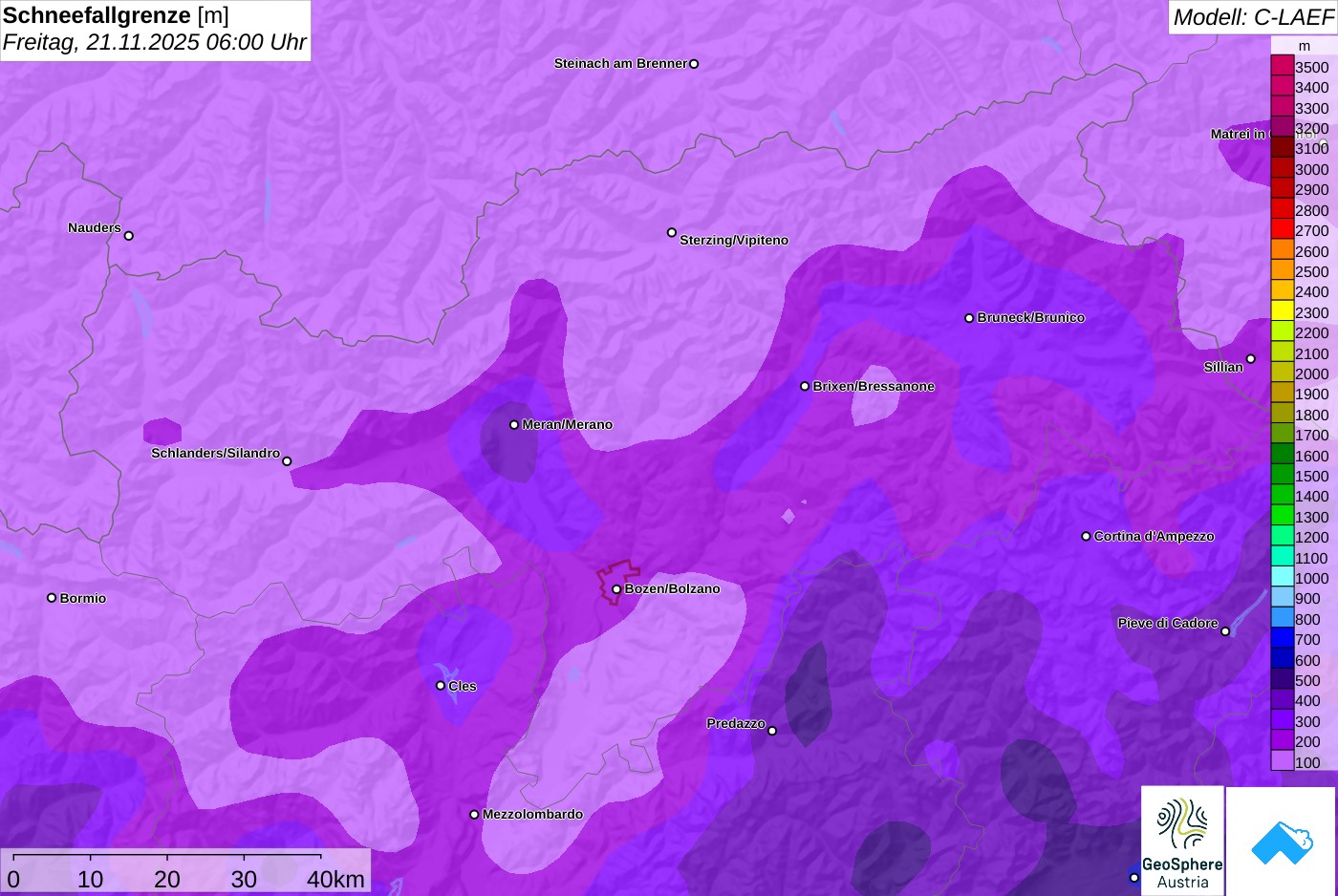The height and width of the screenshot is (896, 1338).
Task: Click the date Freitag, 21.11.2025 06:00 Uhr
Action: click(x=155, y=42)
